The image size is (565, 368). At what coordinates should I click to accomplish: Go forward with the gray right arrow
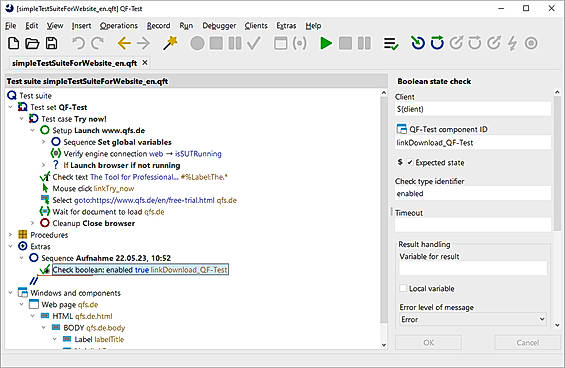(x=143, y=43)
